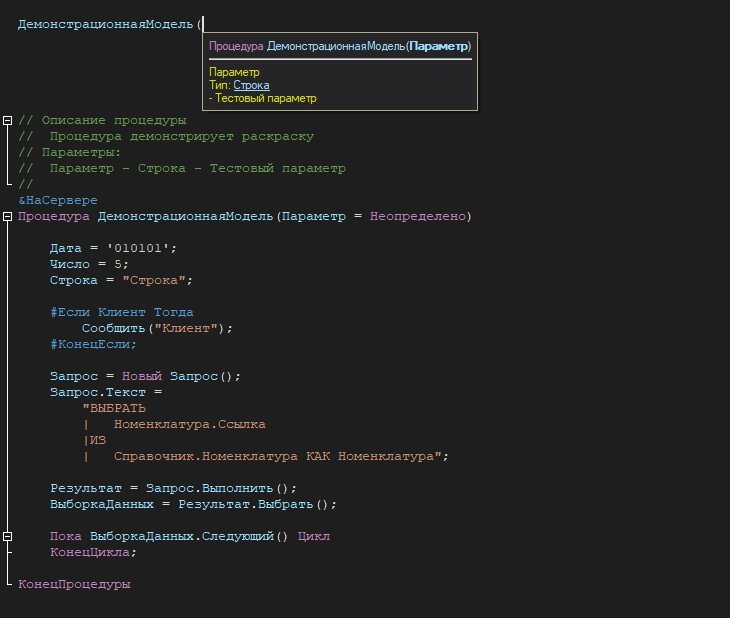Click the '// Параметры:' comment line
Image resolution: width=730 pixels, height=618 pixels.
pyautogui.click(x=69, y=153)
